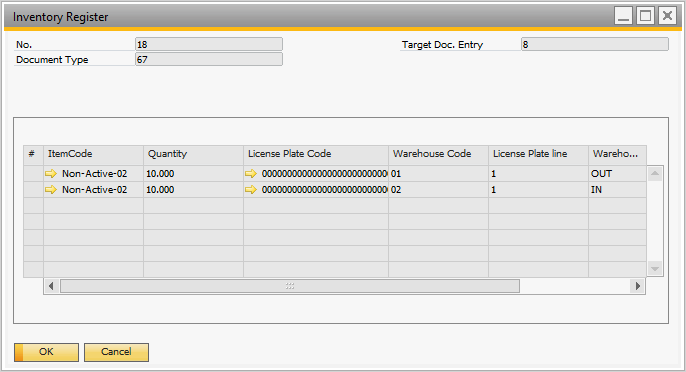The width and height of the screenshot is (686, 372).
Task: Maximize the Inventory Register window
Action: 645,16
